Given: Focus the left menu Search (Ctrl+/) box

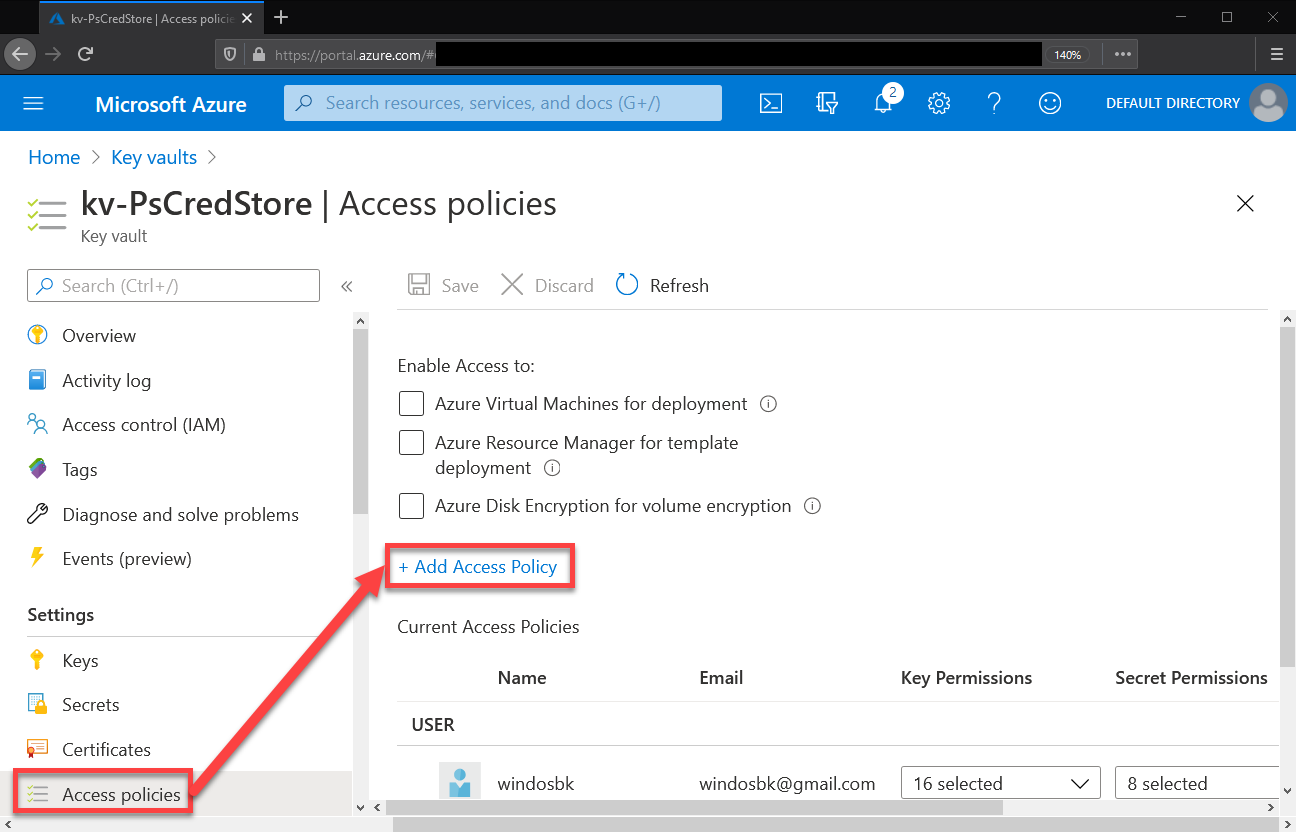Looking at the screenshot, I should 174,286.
